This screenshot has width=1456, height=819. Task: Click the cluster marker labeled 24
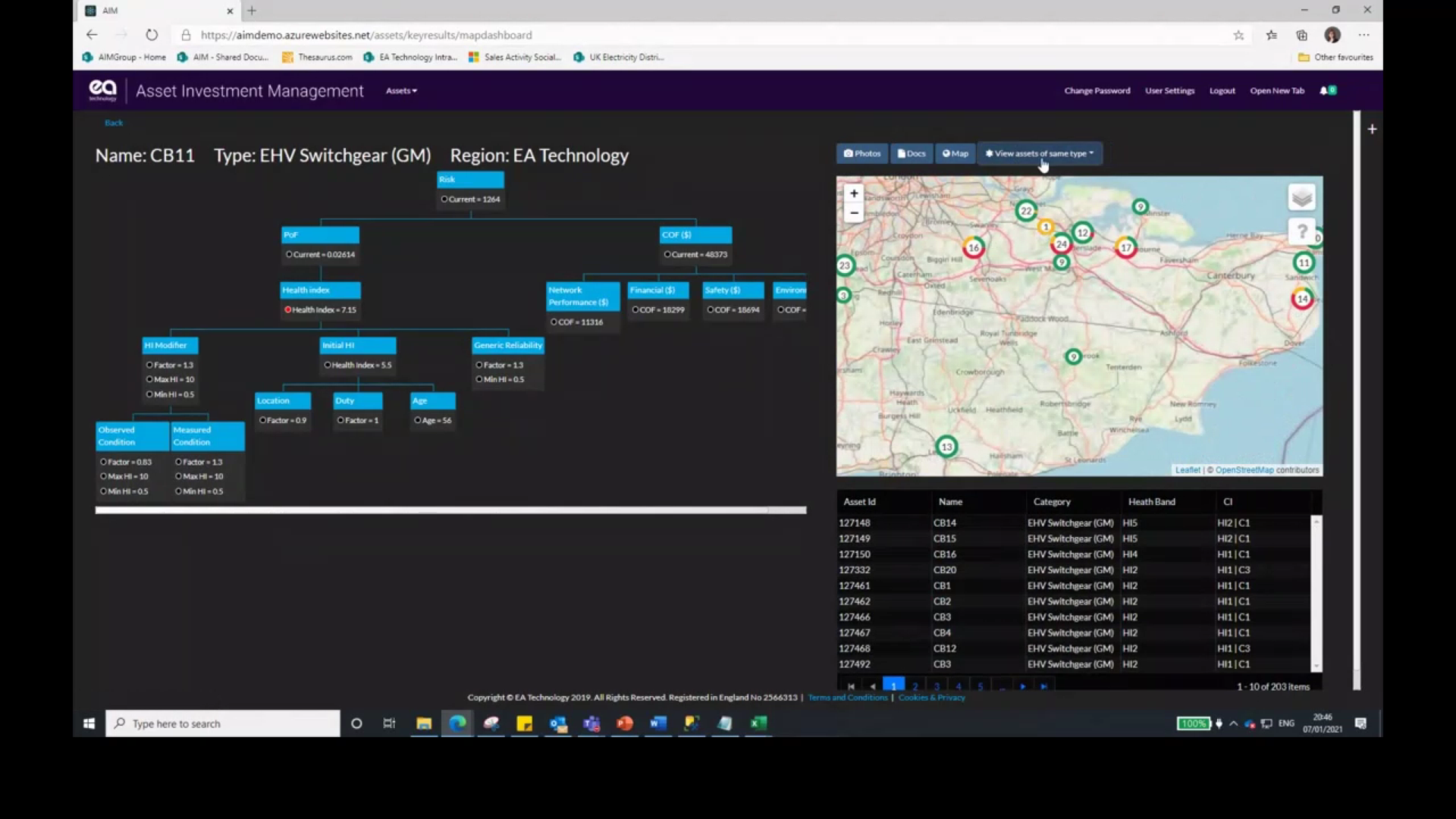[x=1061, y=243]
